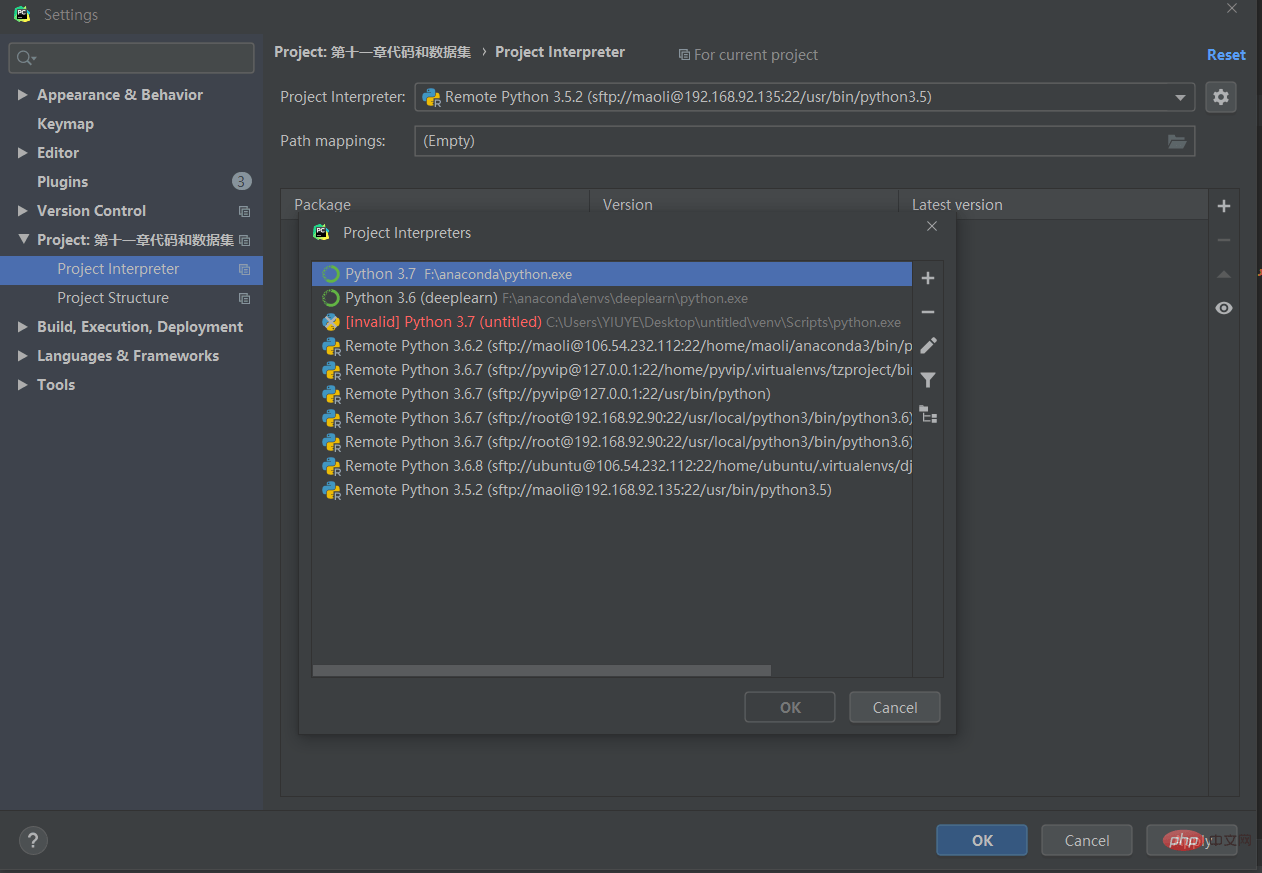Open the Plugins settings page
1262x873 pixels.
click(x=63, y=182)
